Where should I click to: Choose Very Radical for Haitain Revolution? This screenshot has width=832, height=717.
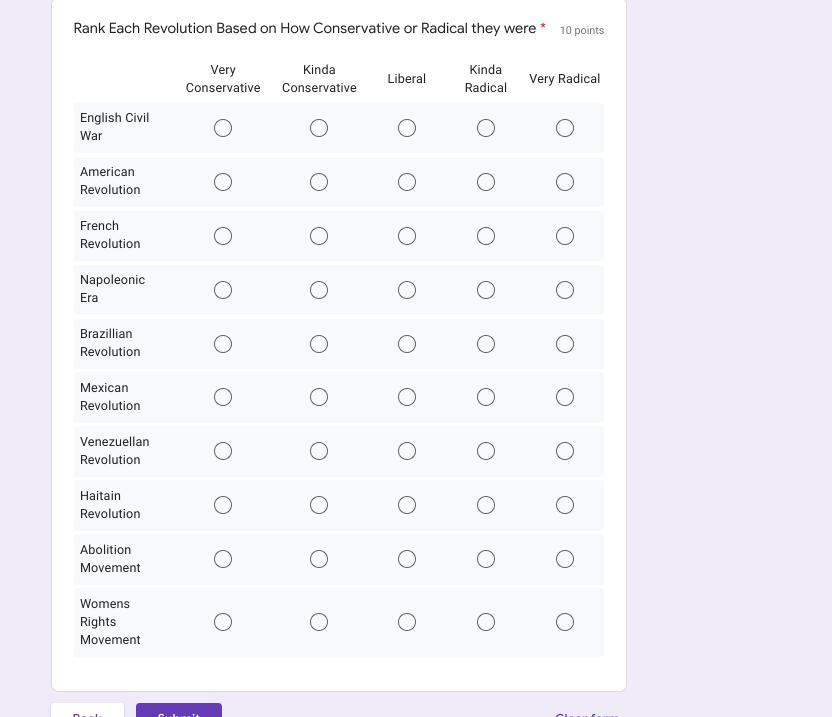point(565,505)
